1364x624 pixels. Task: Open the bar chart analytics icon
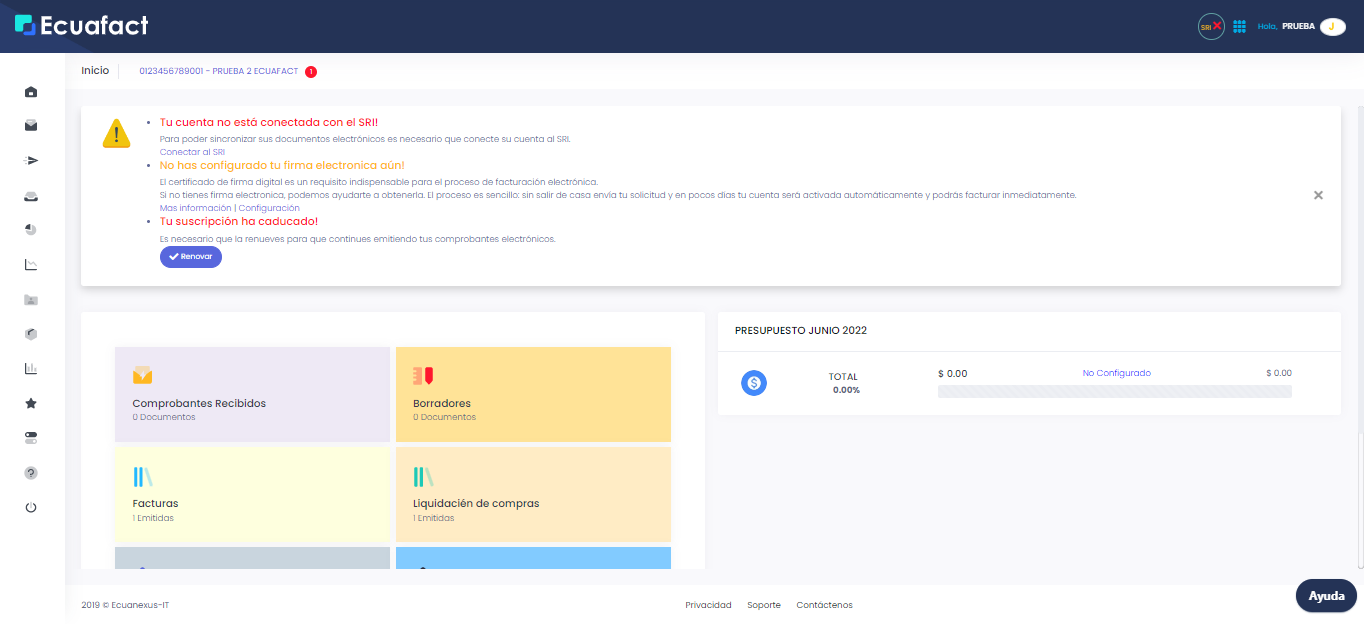[x=30, y=368]
